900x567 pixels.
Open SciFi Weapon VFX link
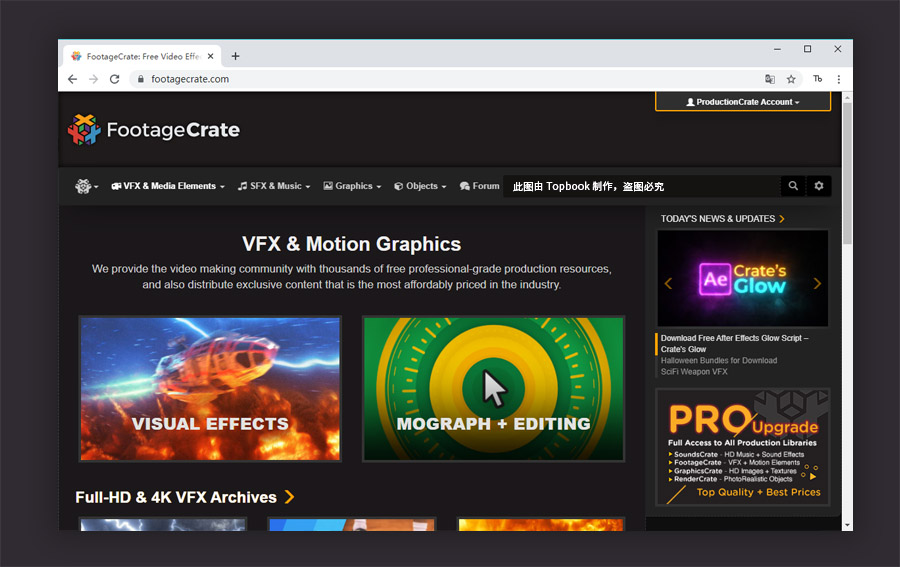[x=694, y=371]
